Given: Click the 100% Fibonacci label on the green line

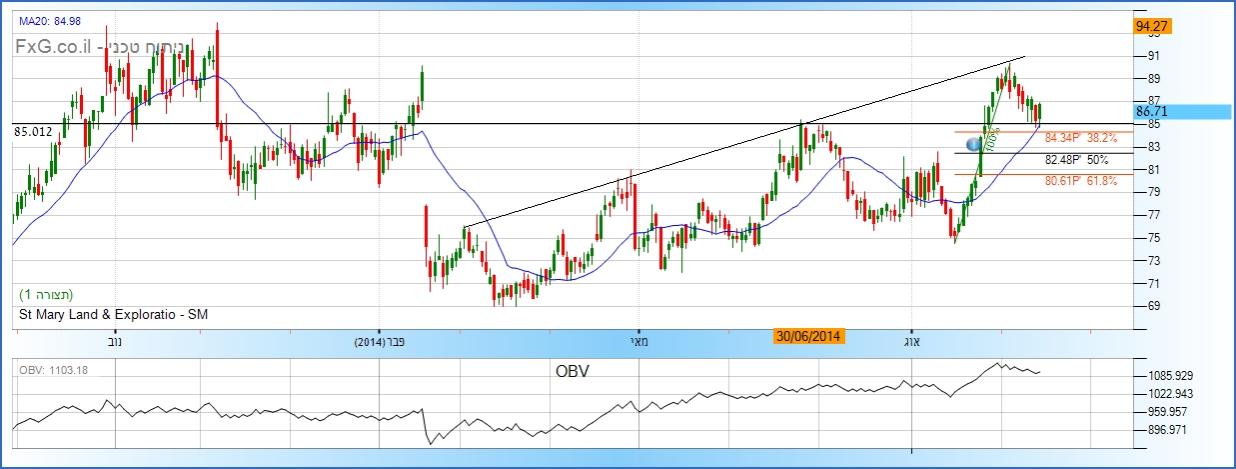Looking at the screenshot, I should [x=991, y=142].
